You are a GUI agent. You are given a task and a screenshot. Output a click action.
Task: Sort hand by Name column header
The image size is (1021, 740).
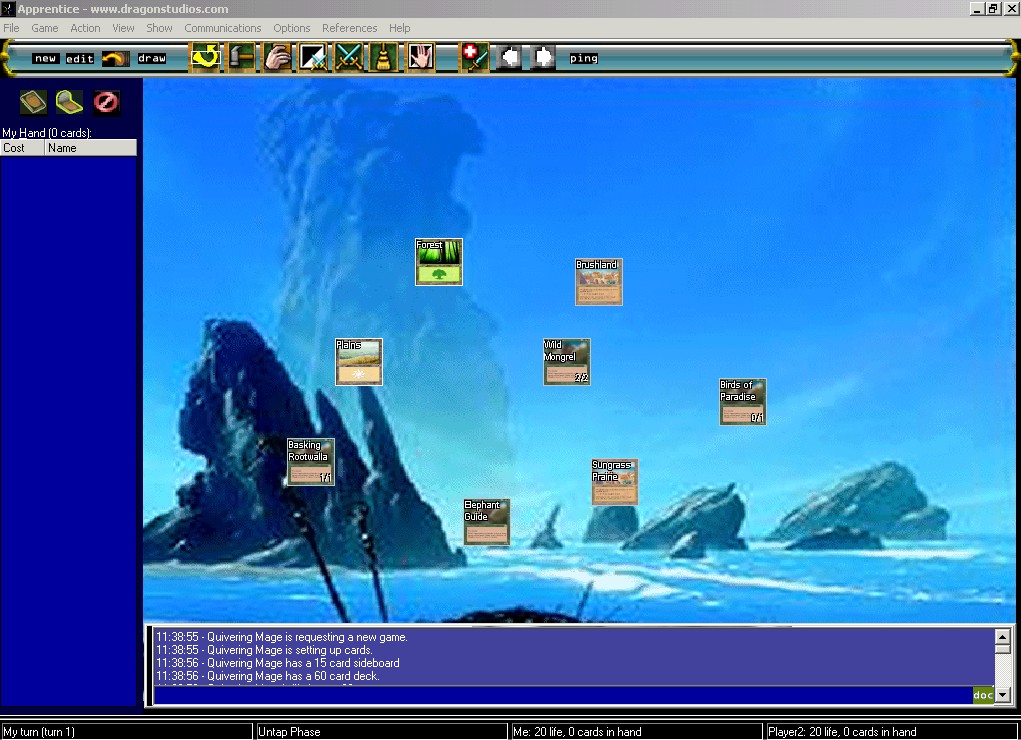[x=91, y=148]
